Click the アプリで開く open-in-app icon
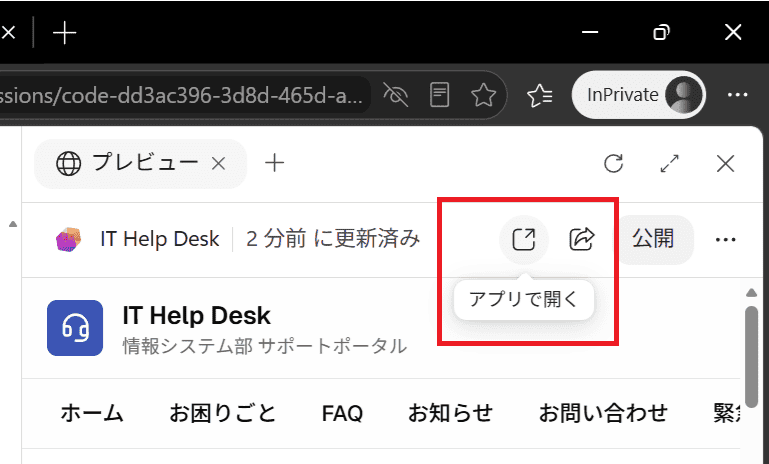Viewport: 769px width, 464px height. coord(523,239)
